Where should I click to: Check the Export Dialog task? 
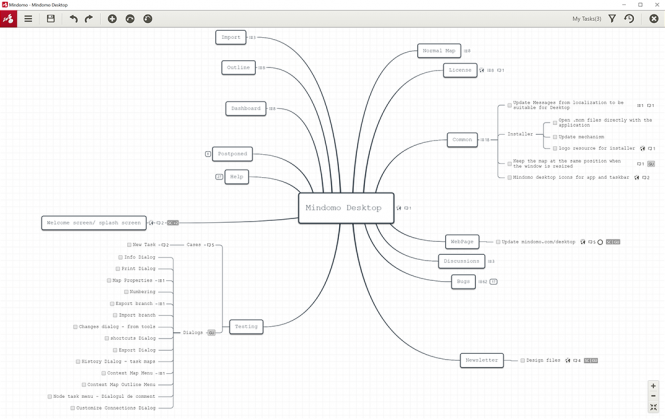(x=115, y=350)
